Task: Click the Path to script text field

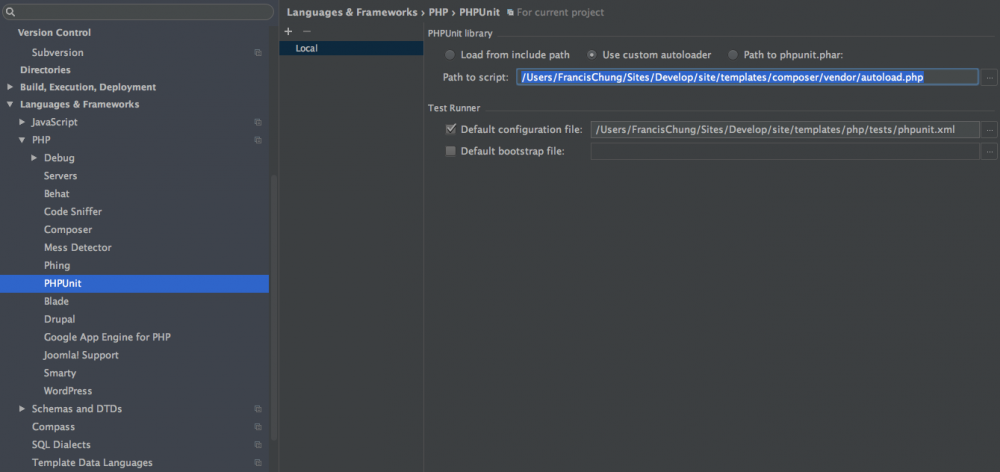Action: (747, 77)
